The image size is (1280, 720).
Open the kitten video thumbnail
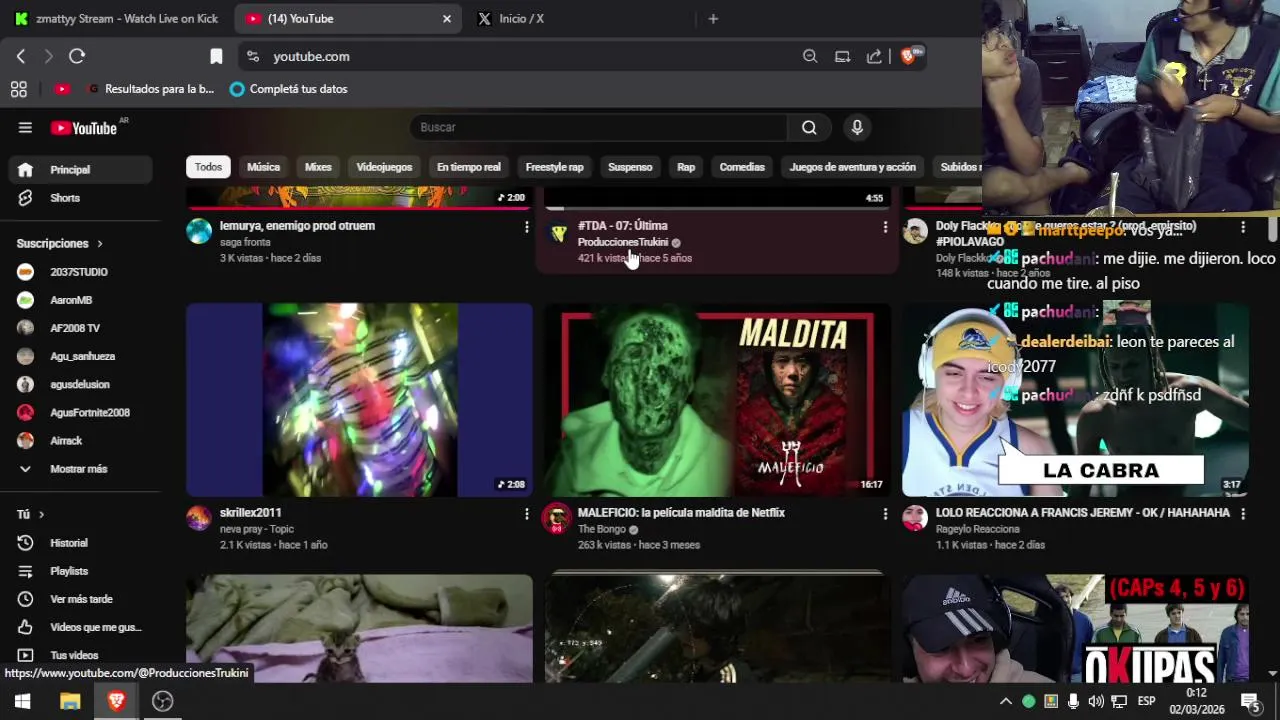coord(359,628)
